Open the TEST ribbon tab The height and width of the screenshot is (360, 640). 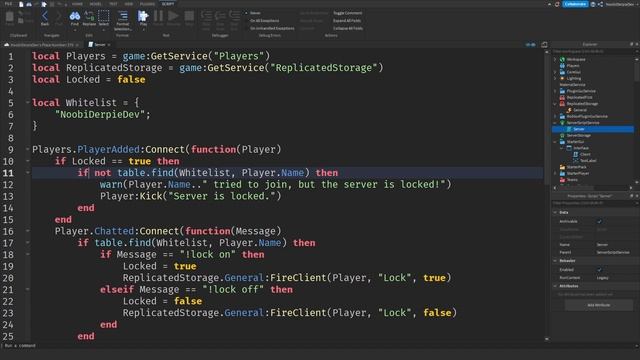click(113, 4)
